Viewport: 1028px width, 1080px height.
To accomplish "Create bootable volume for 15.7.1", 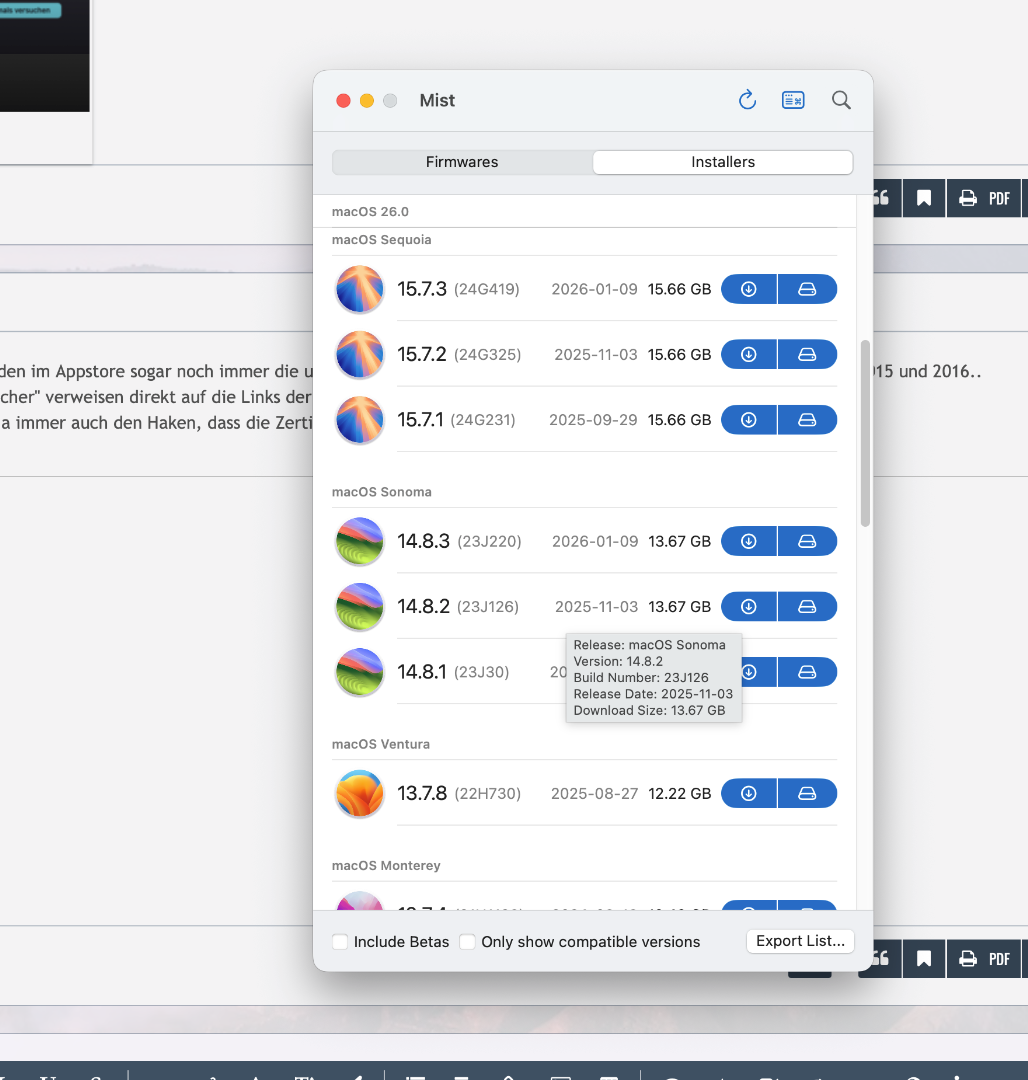I will tap(807, 420).
